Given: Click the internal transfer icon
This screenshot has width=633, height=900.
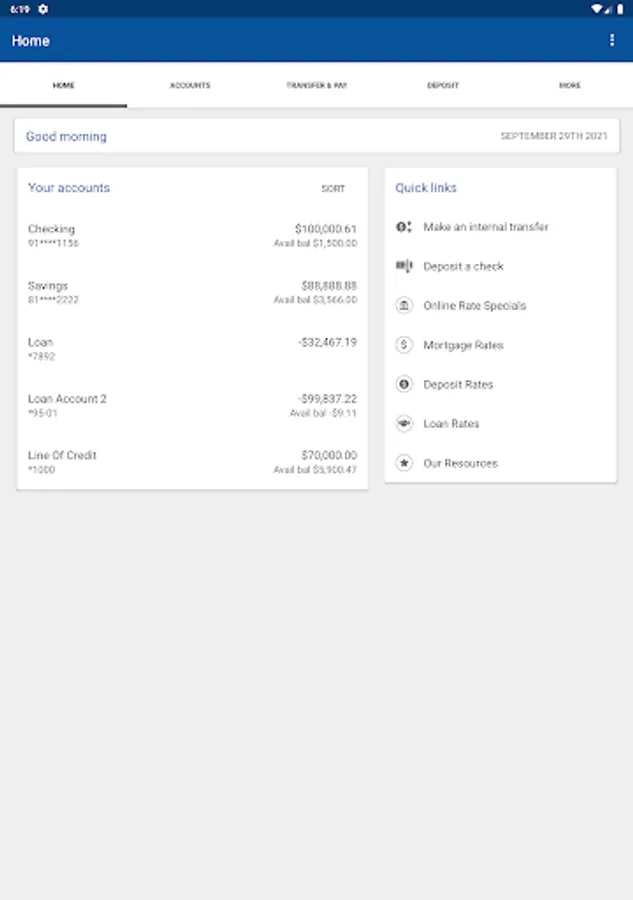Looking at the screenshot, I should tap(404, 227).
